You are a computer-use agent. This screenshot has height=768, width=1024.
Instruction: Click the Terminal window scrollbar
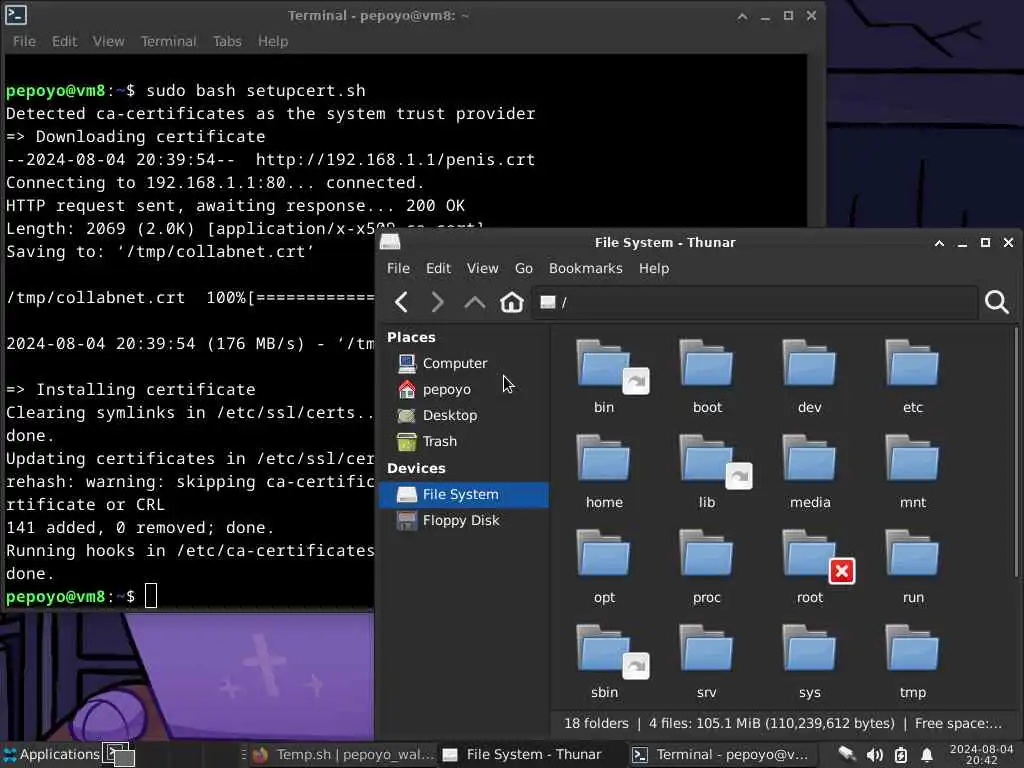[814, 140]
